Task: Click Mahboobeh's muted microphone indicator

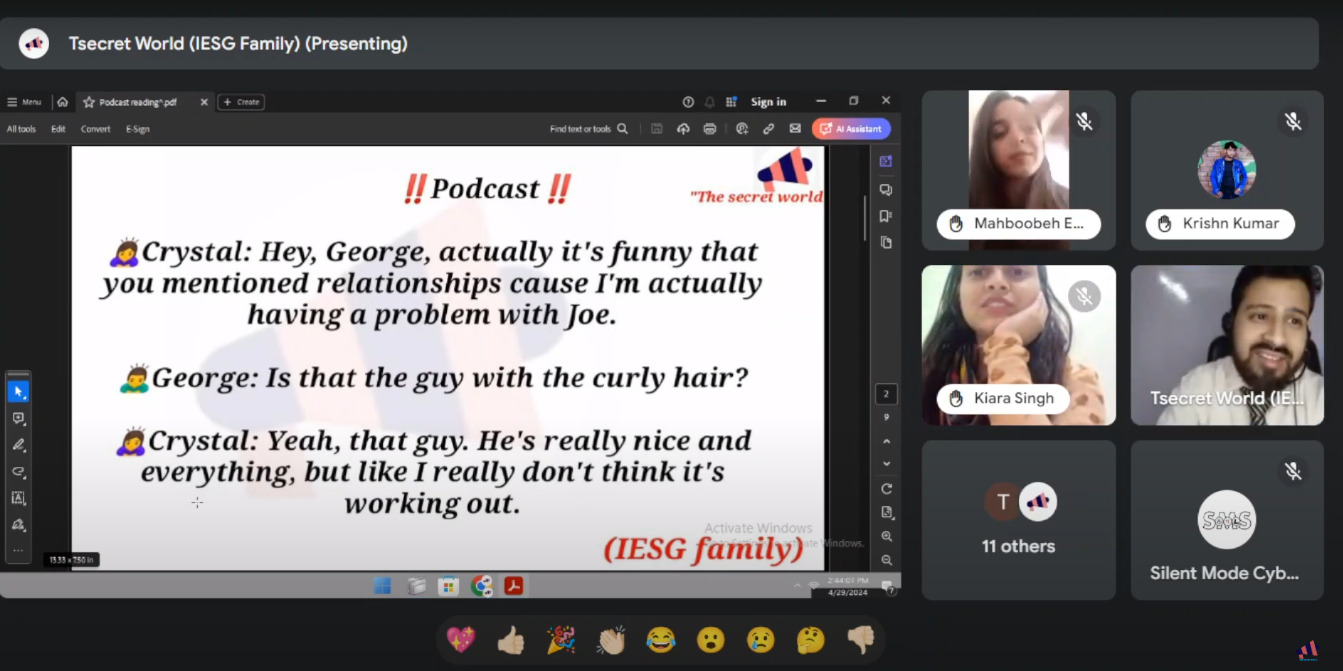Action: pyautogui.click(x=1084, y=122)
